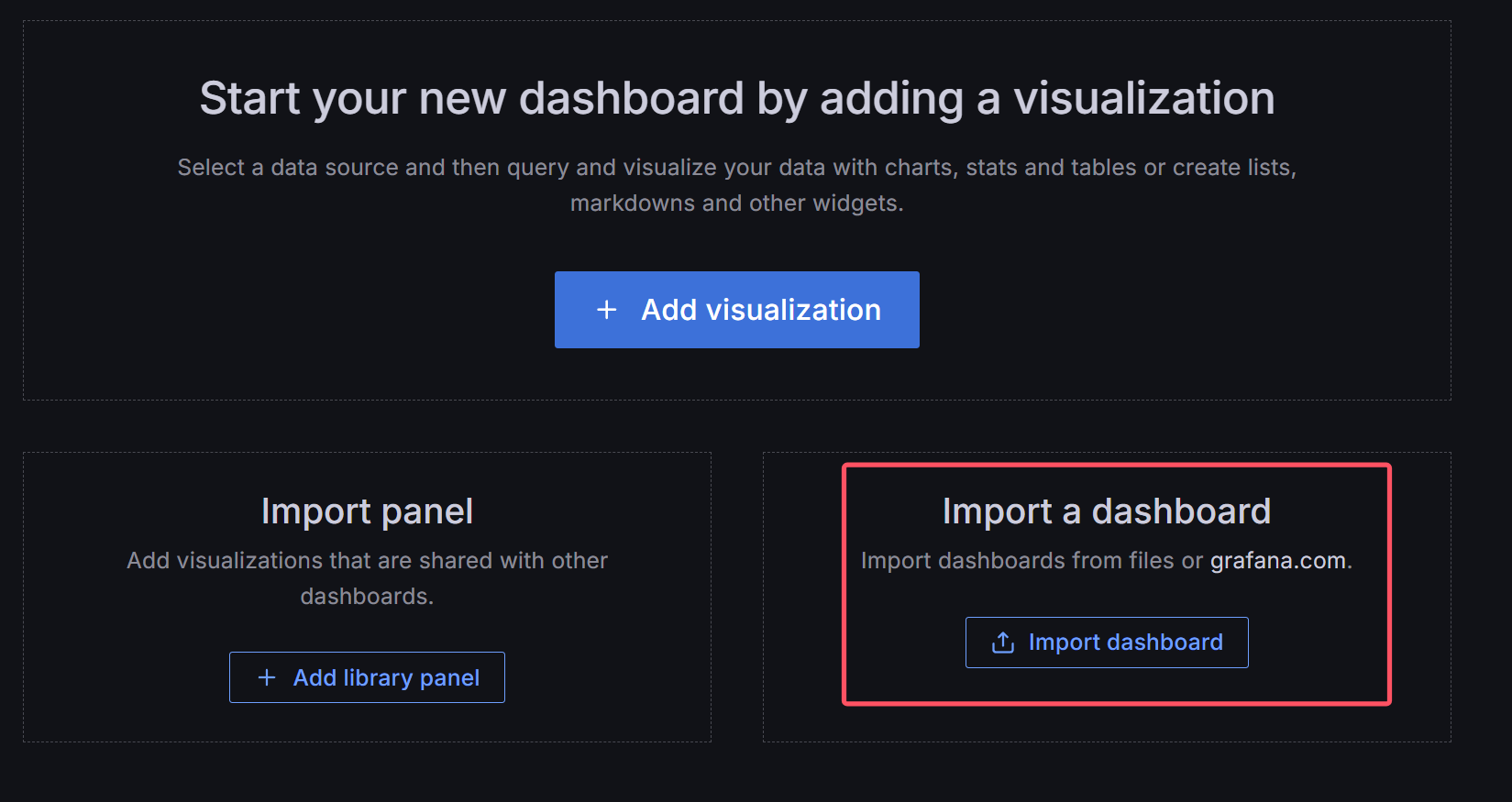Image resolution: width=1512 pixels, height=802 pixels.
Task: Click the upload arrow icon on Import dashboard
Action: tap(1003, 643)
